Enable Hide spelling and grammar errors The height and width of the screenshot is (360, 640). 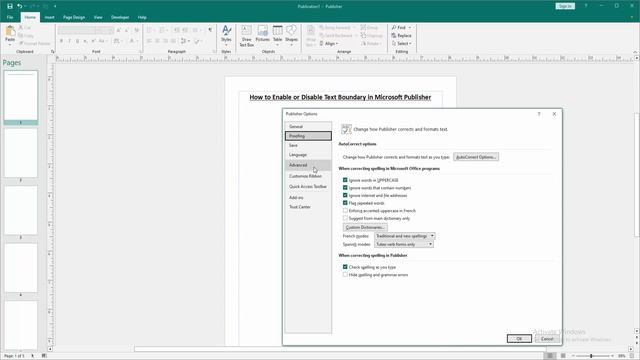click(x=345, y=275)
